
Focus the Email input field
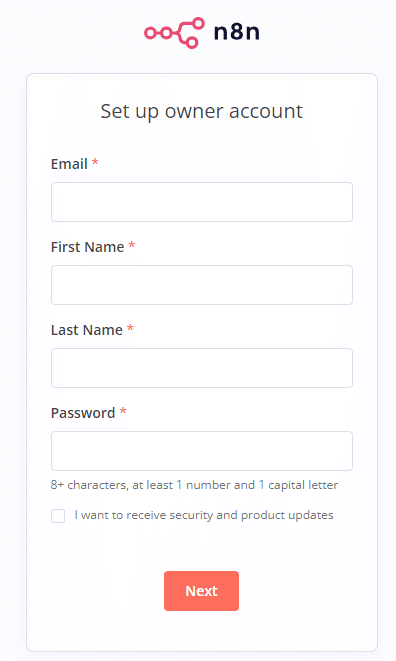coord(202,202)
